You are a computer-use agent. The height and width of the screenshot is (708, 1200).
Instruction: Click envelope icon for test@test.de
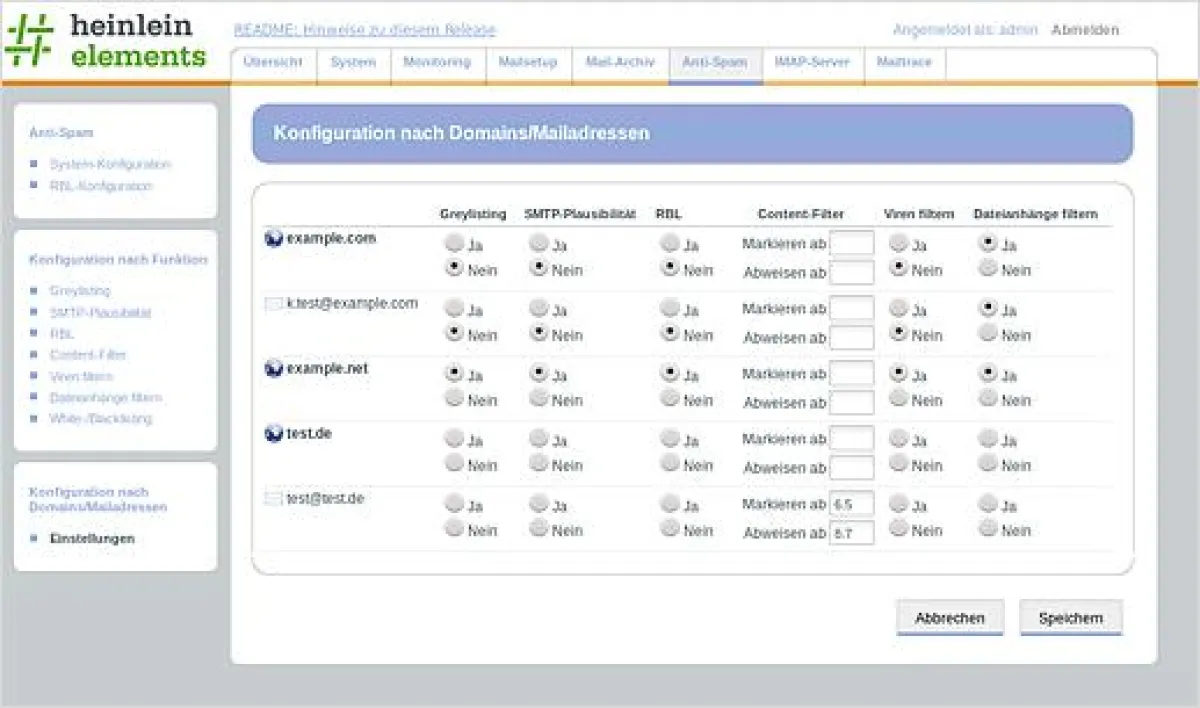pyautogui.click(x=273, y=498)
